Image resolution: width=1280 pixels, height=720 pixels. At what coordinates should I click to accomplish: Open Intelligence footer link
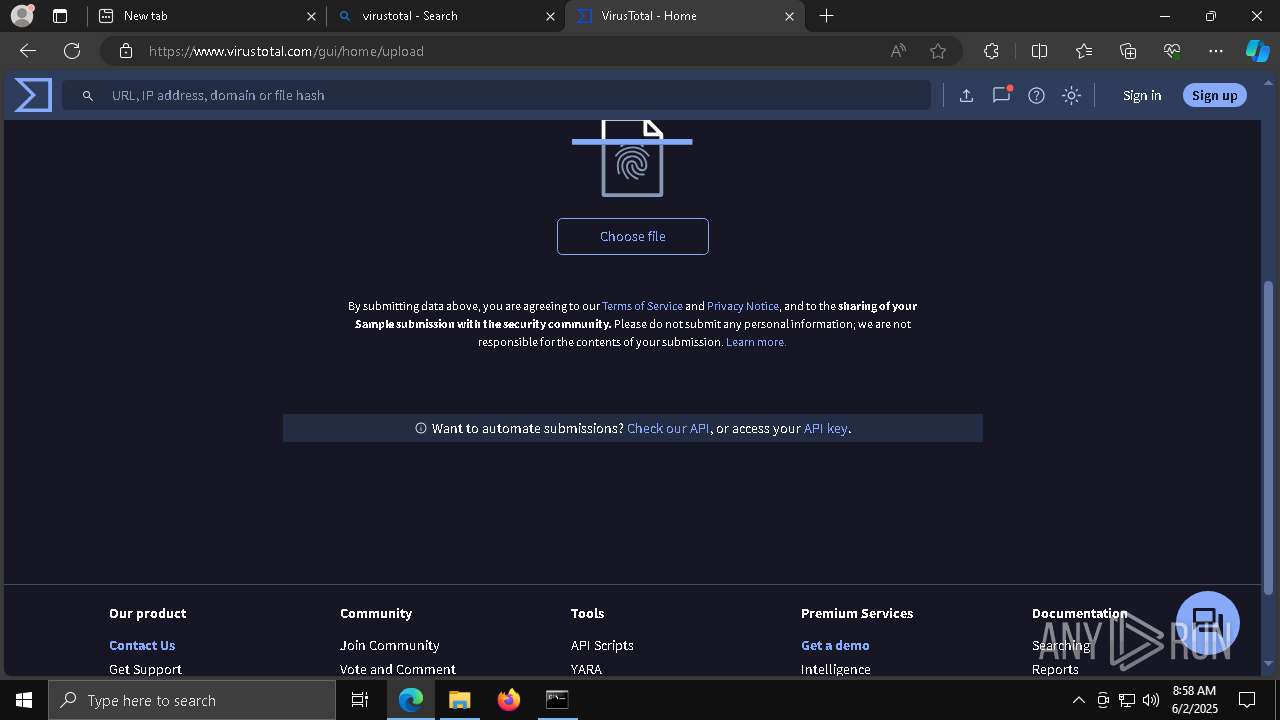835,669
